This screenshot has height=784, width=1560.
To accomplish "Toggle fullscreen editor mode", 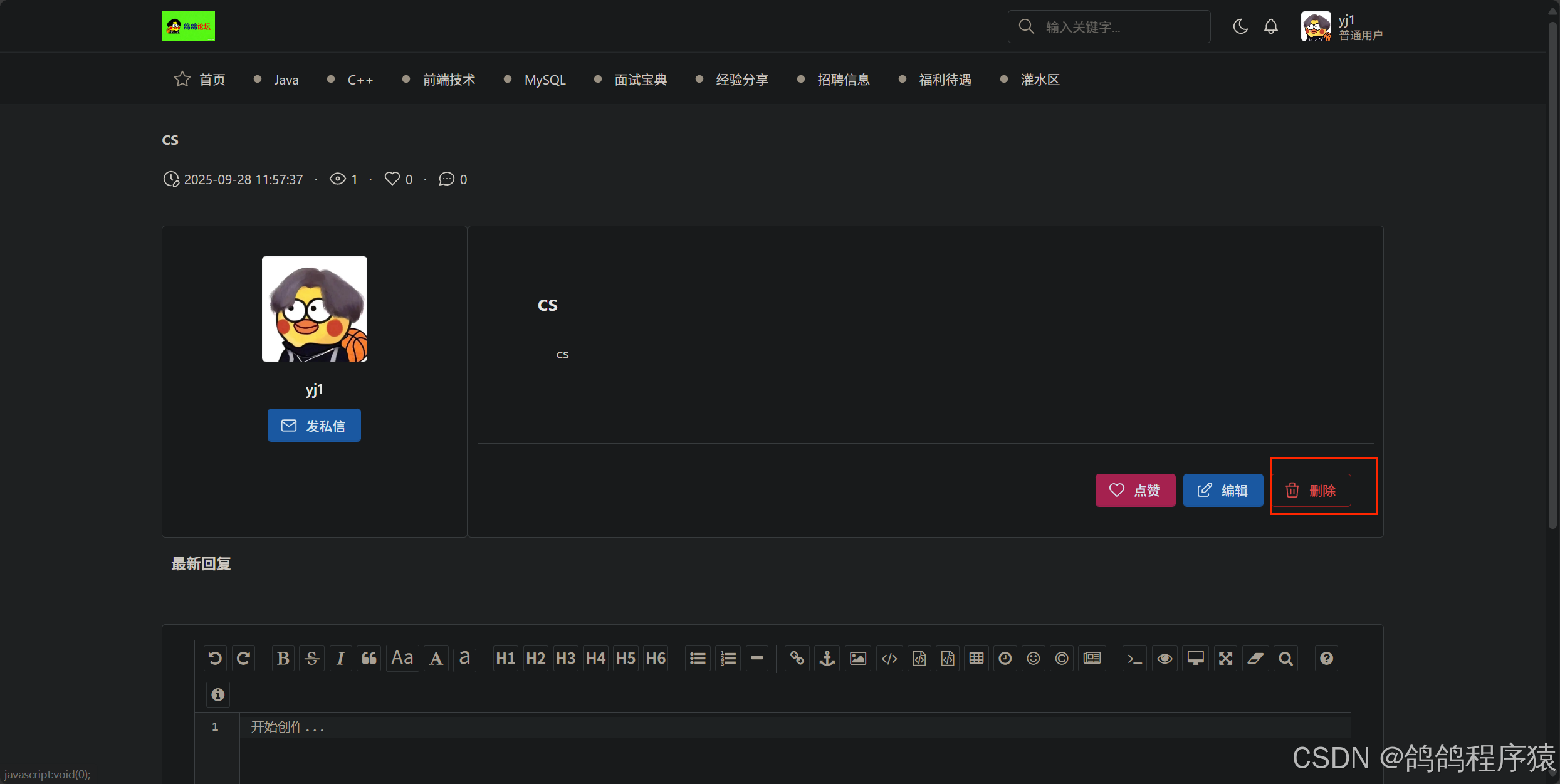I will [1225, 658].
